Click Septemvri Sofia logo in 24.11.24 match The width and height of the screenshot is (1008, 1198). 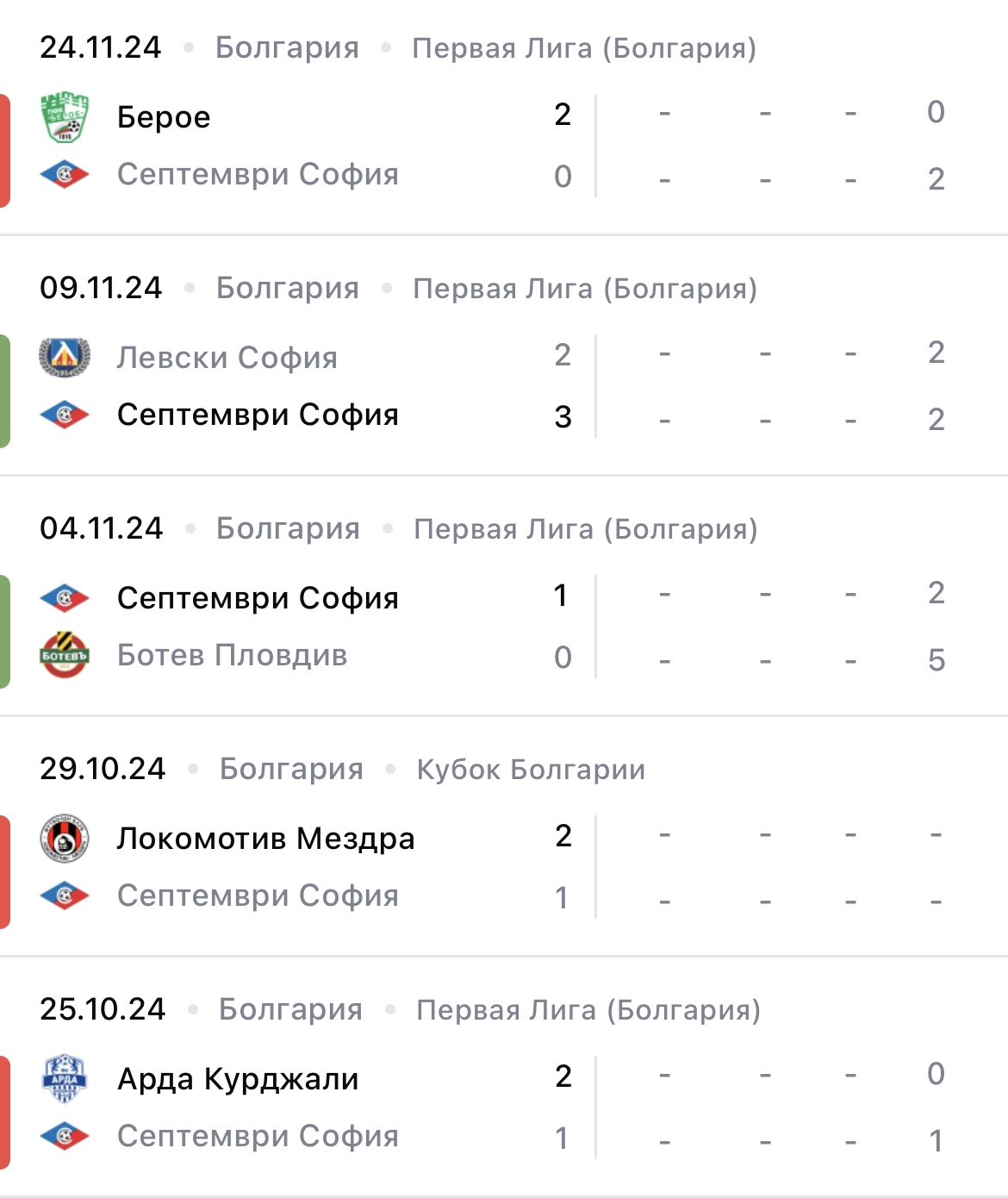pyautogui.click(x=65, y=175)
